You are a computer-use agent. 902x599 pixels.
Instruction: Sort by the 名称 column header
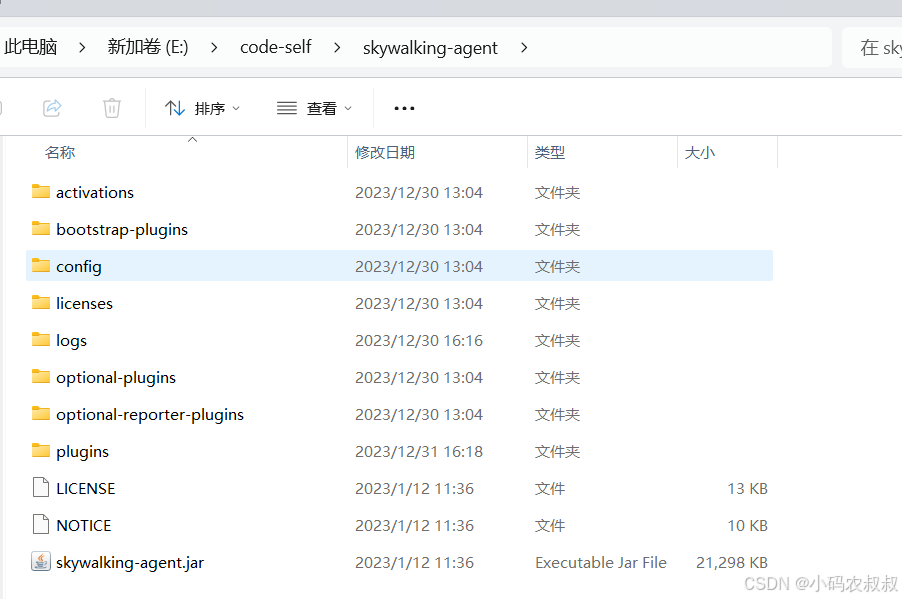click(x=60, y=152)
